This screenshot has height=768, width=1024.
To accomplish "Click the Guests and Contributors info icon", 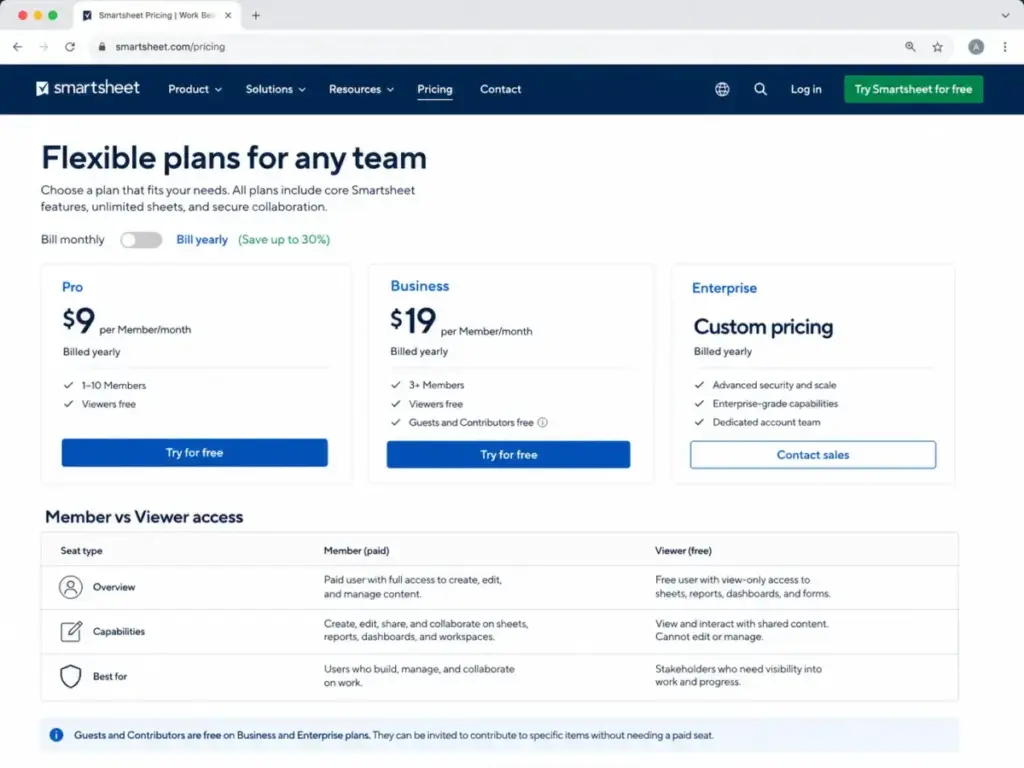I will pyautogui.click(x=542, y=423).
